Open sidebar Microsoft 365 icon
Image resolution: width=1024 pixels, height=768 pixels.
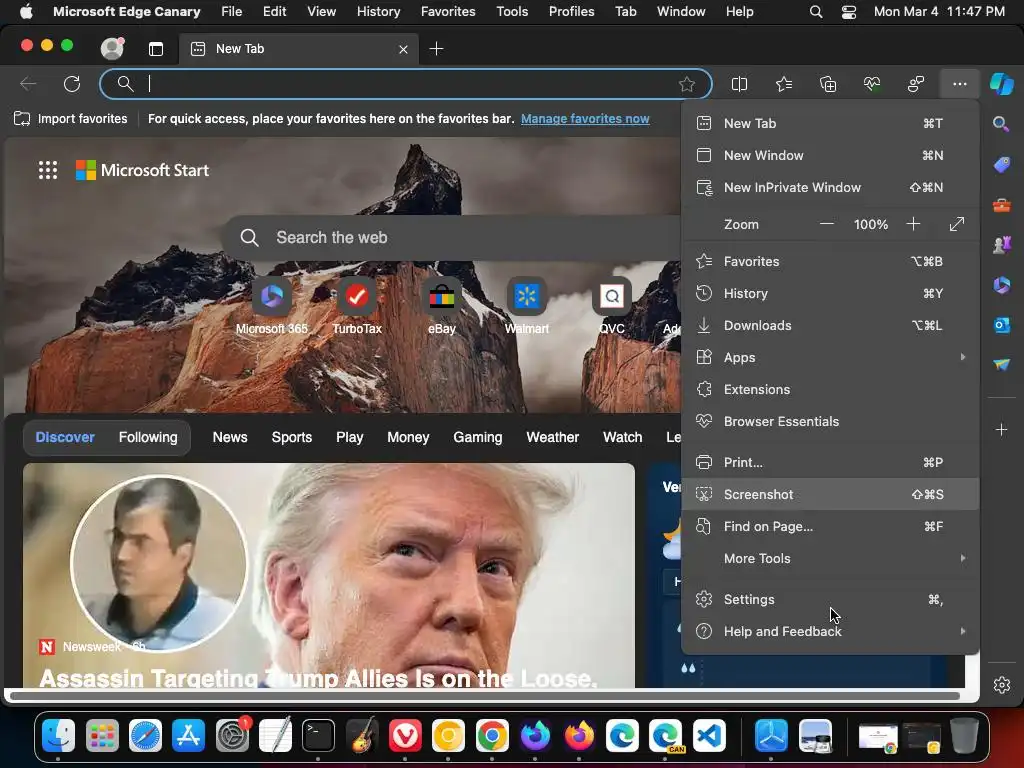1001,285
